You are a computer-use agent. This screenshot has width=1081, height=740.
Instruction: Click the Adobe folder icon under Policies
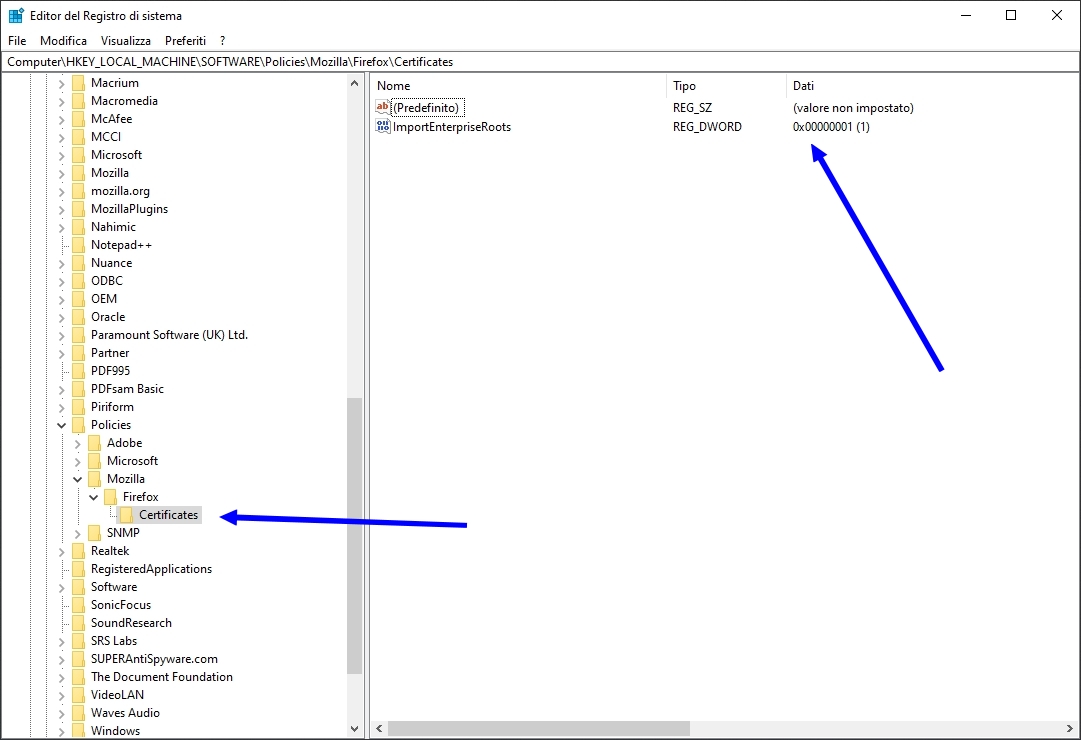(x=94, y=443)
